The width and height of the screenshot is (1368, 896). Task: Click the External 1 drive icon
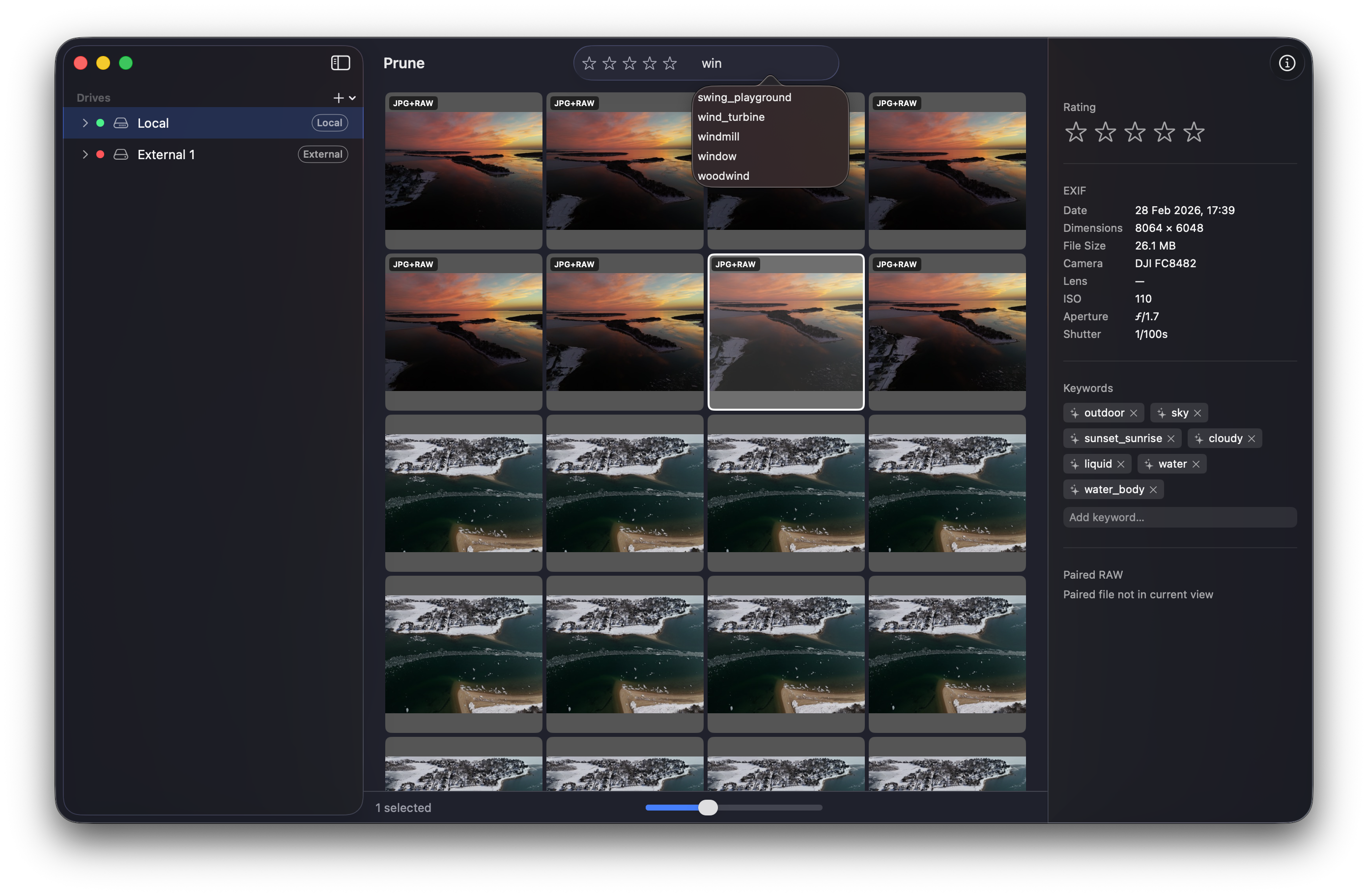(121, 155)
